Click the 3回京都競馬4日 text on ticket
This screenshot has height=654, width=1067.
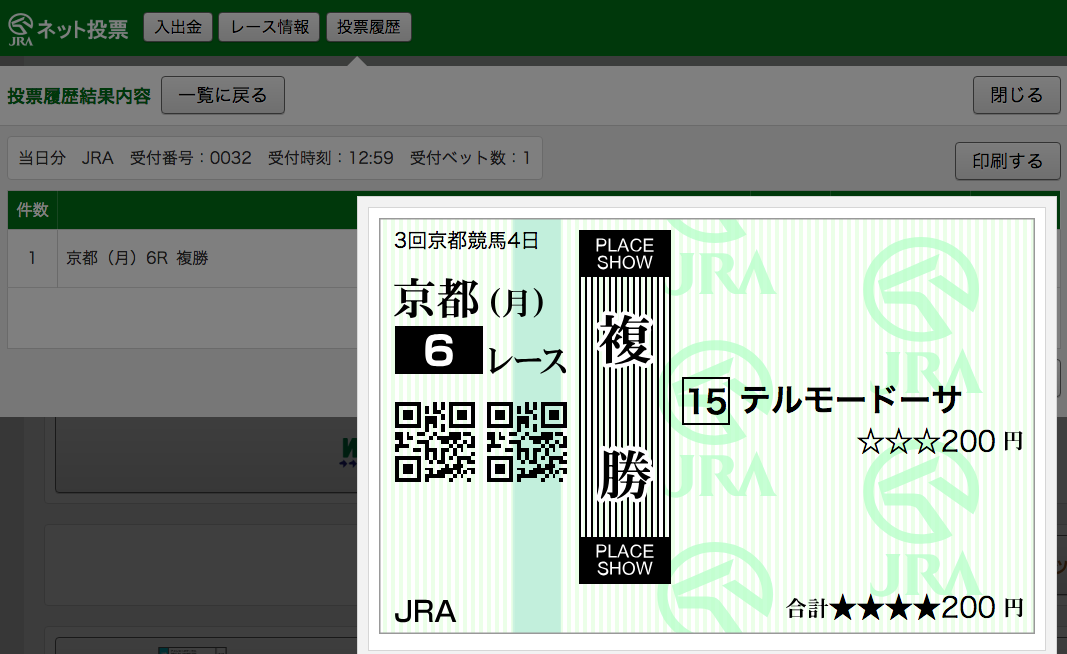[467, 240]
